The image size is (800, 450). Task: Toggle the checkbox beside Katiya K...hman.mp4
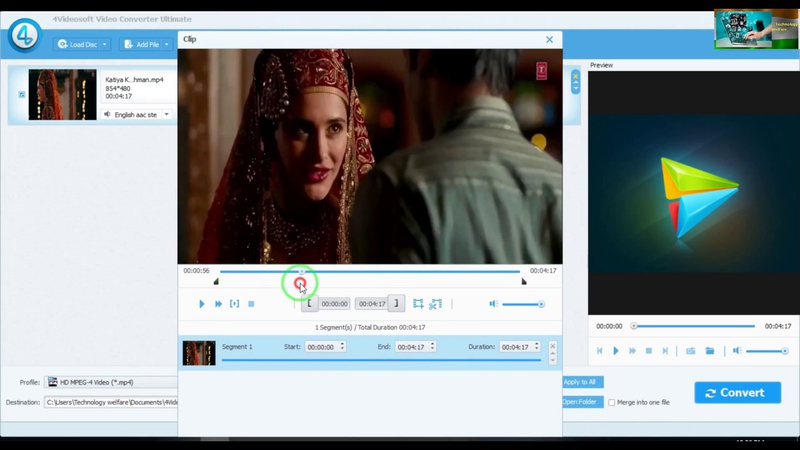[x=21, y=95]
